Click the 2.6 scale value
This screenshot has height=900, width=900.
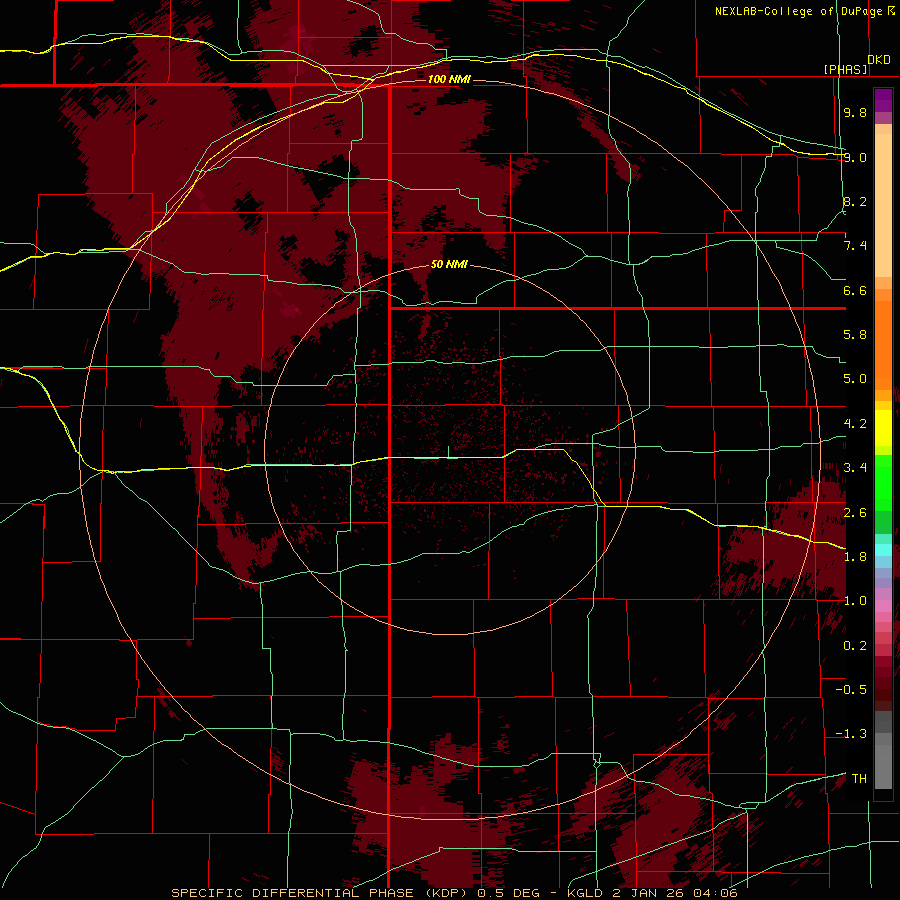pos(855,513)
